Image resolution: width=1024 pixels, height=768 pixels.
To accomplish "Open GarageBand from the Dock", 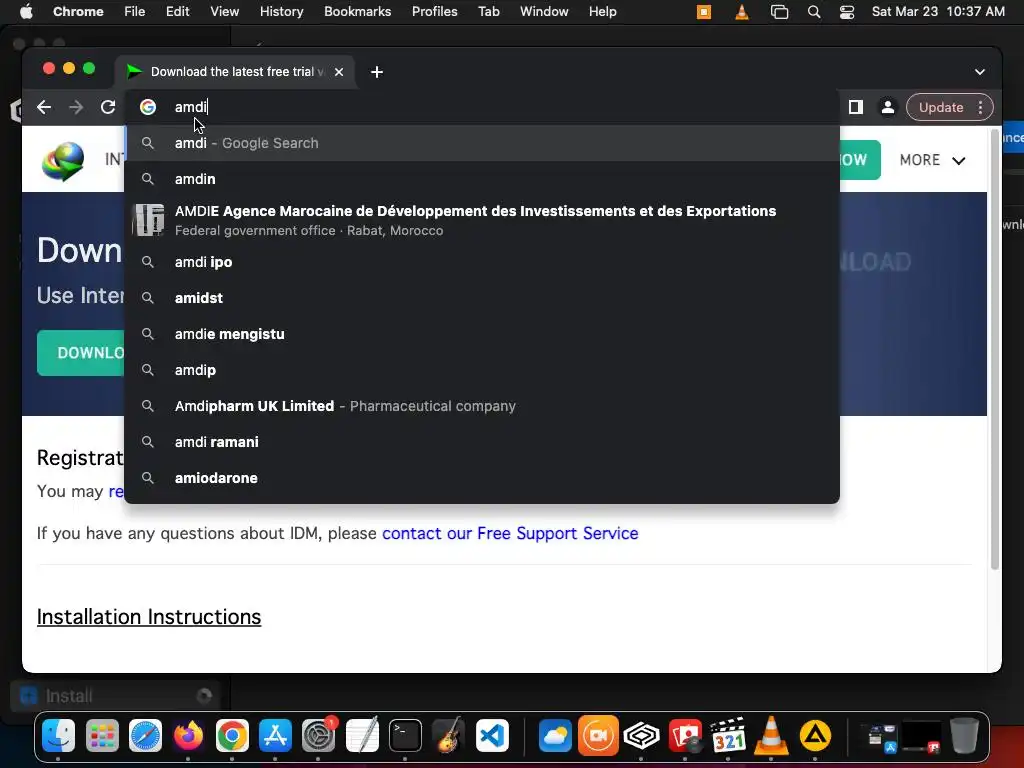I will coord(449,737).
